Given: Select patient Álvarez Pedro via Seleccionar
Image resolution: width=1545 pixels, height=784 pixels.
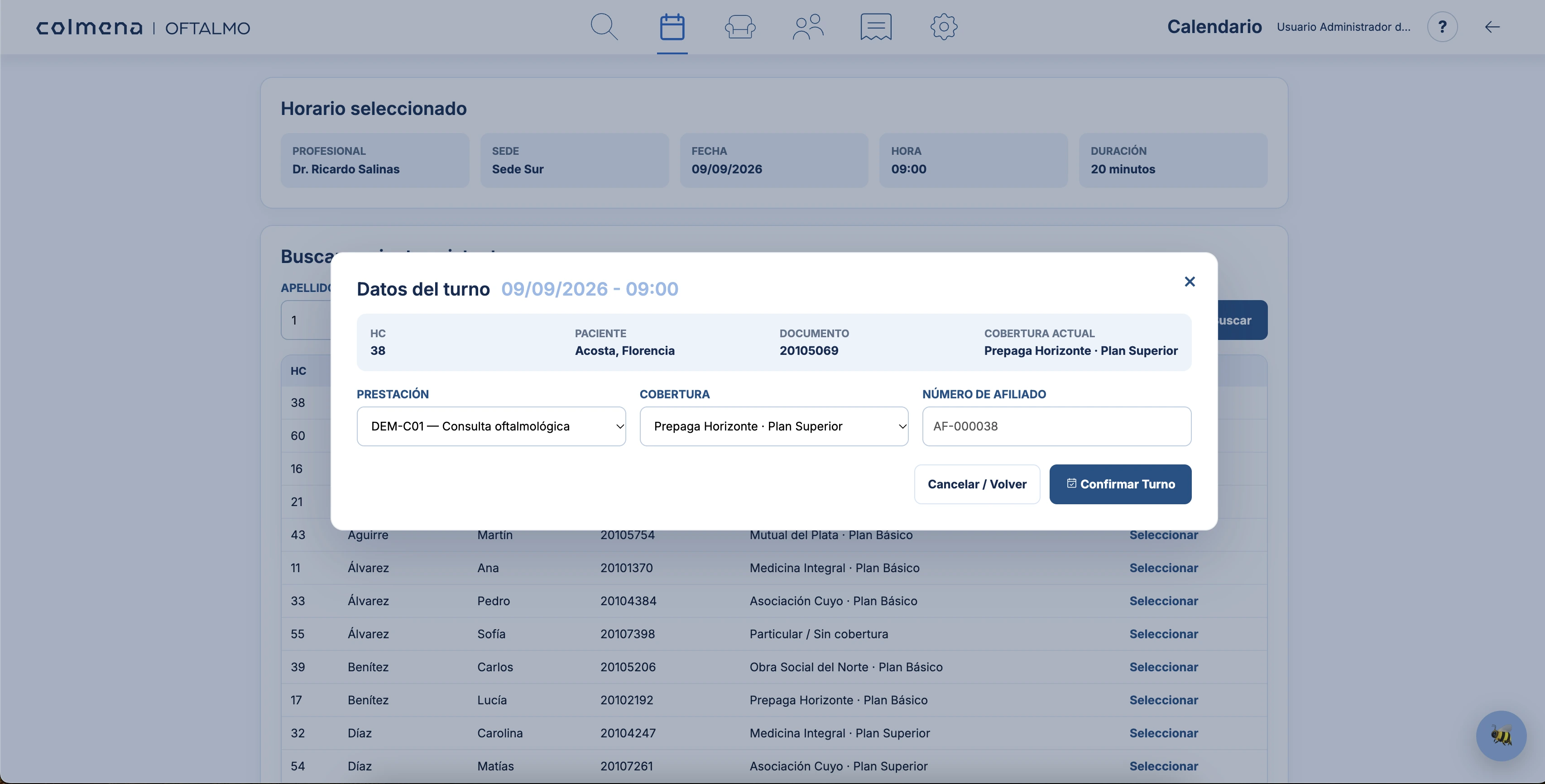Looking at the screenshot, I should pos(1163,601).
